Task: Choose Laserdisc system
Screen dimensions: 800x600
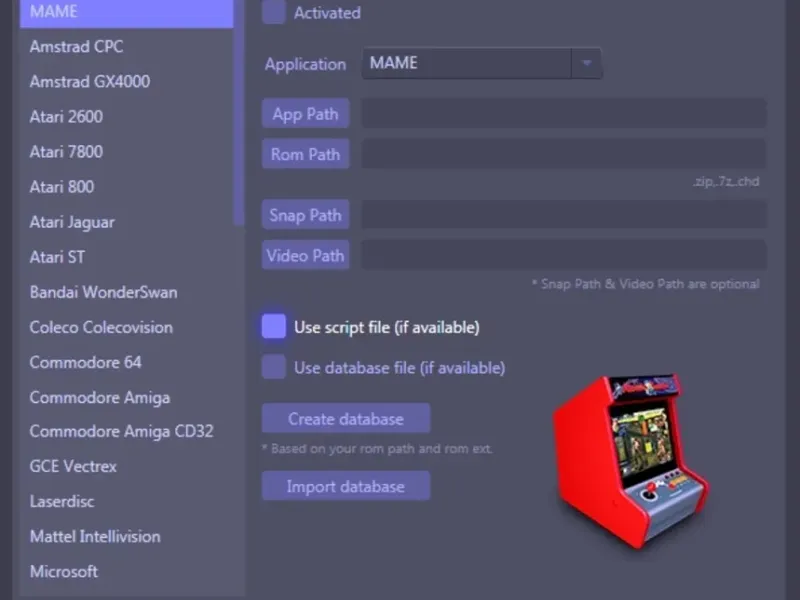Action: pos(62,502)
